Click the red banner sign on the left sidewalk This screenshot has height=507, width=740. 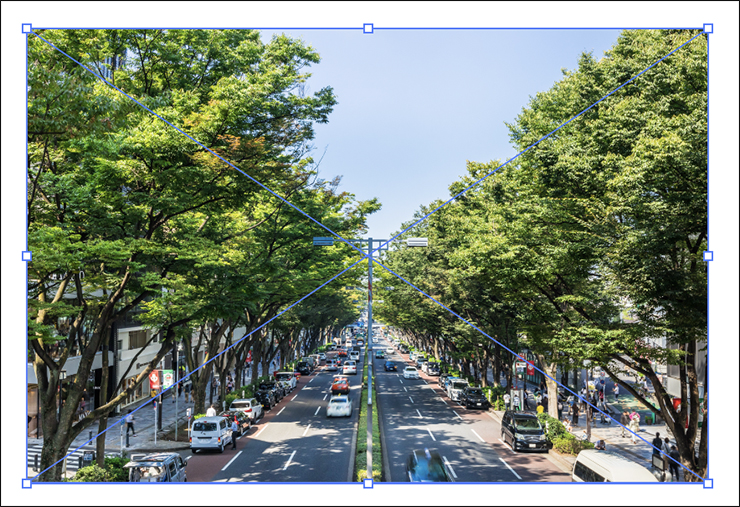pyautogui.click(x=155, y=380)
